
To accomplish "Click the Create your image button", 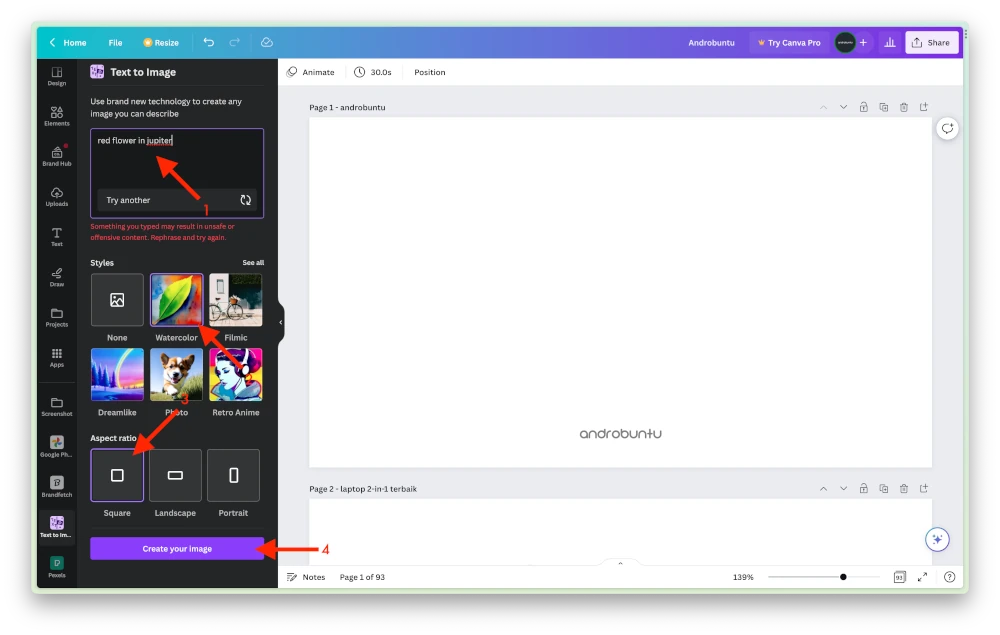I will [x=177, y=548].
